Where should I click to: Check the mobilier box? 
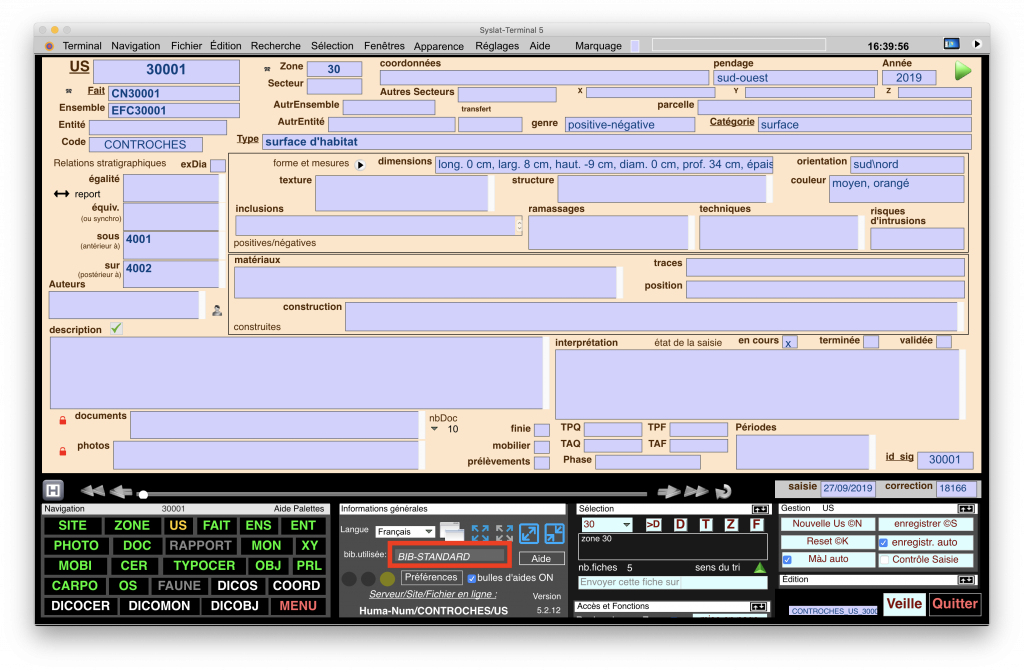tap(541, 447)
